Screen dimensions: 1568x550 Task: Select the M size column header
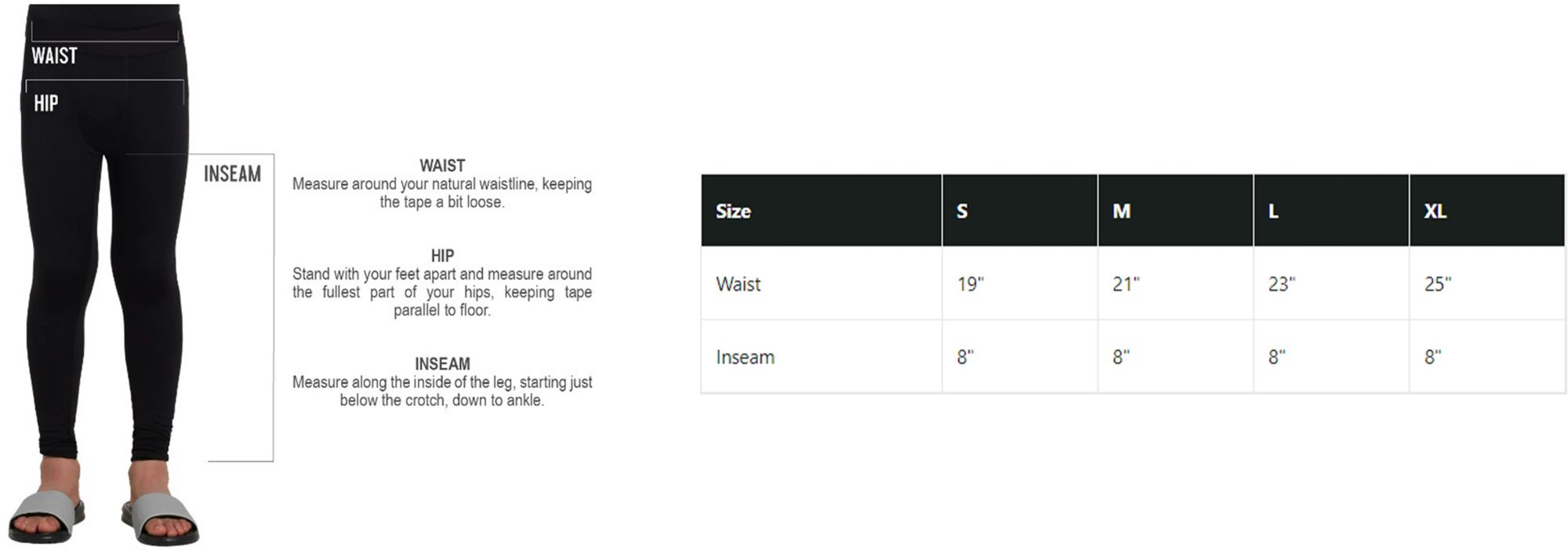(x=1121, y=211)
